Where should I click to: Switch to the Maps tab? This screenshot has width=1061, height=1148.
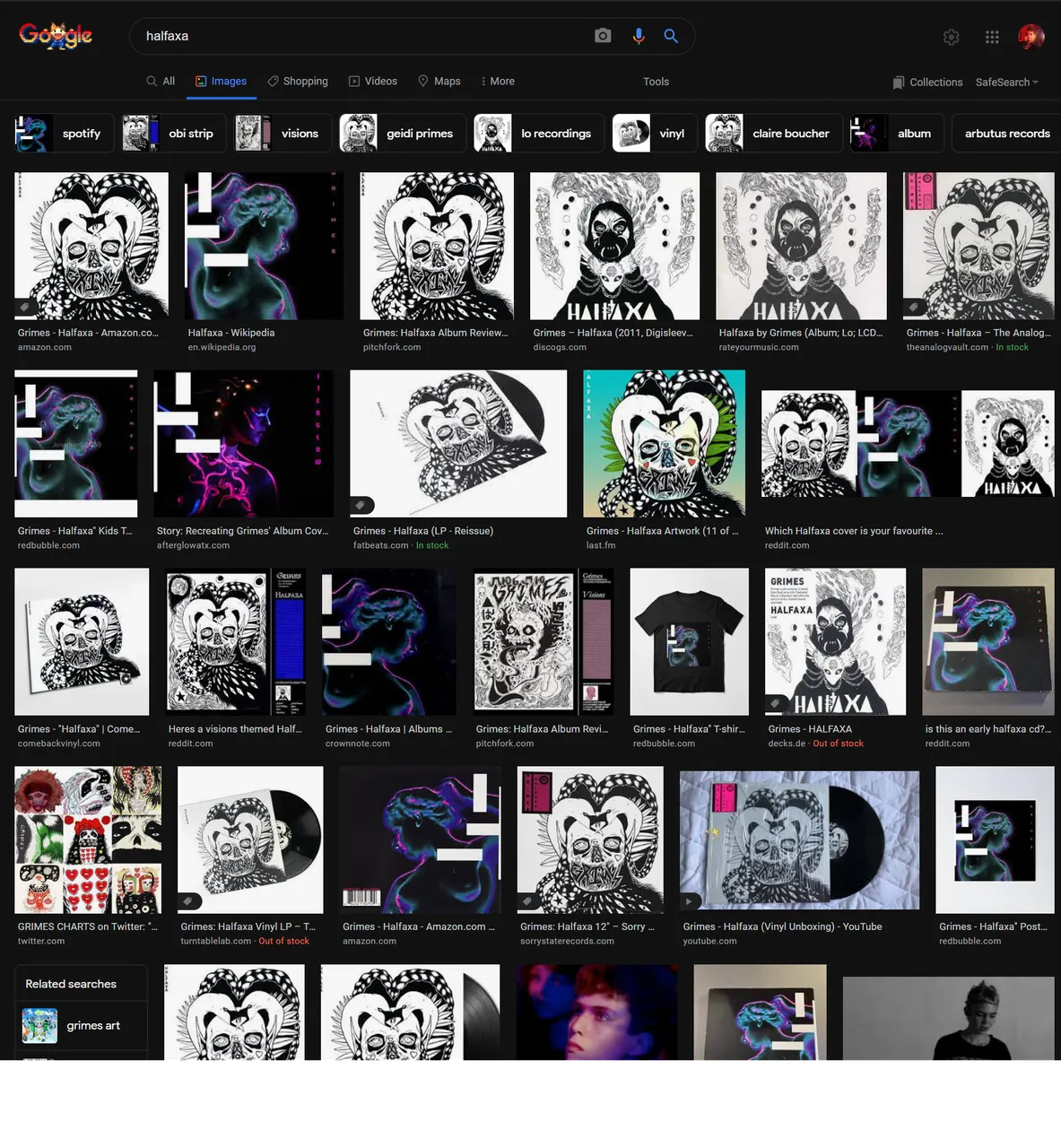[439, 81]
